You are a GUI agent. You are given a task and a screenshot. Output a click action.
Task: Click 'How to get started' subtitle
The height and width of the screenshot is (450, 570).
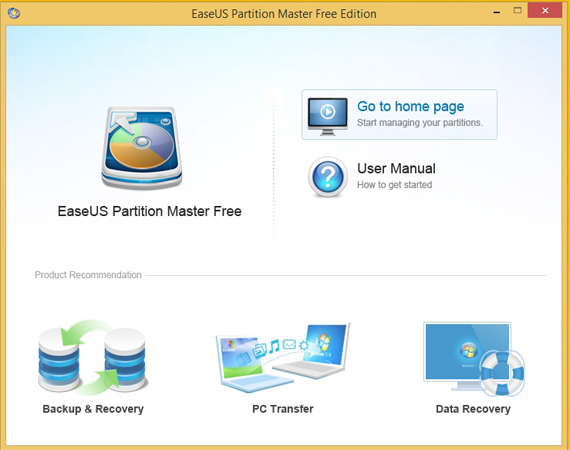tap(395, 185)
